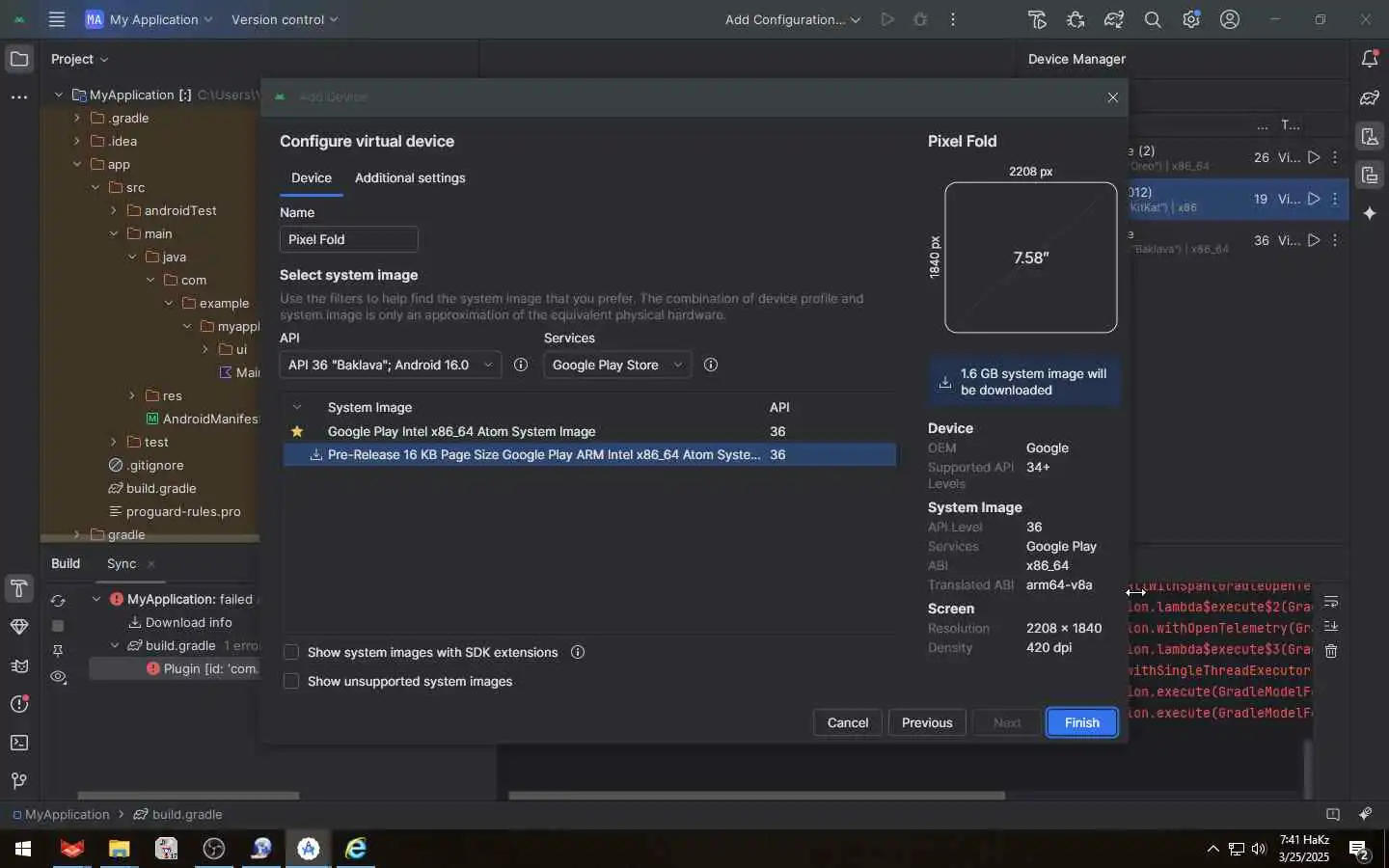
Task: Open Windows Start menu
Action: pos(22,849)
